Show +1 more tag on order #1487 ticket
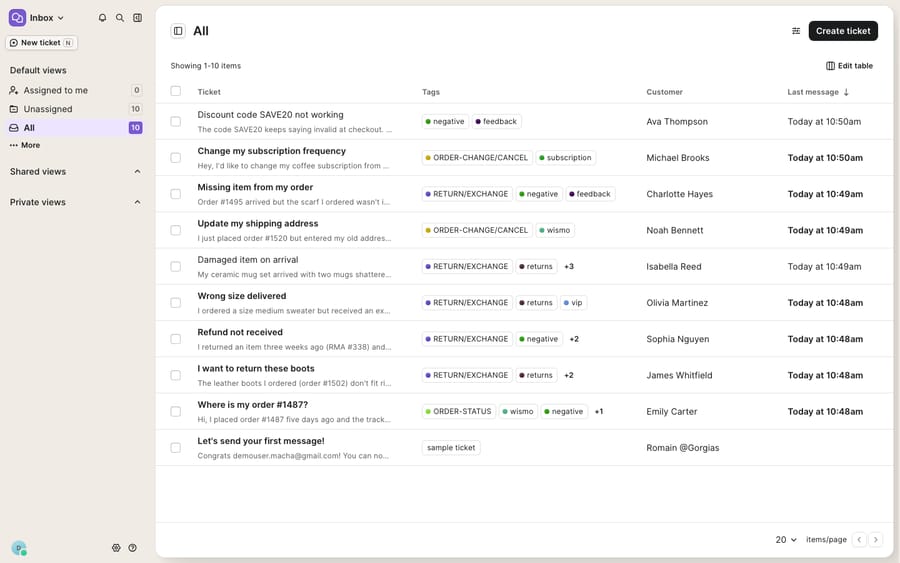Viewport: 900px width, 563px height. click(x=599, y=411)
